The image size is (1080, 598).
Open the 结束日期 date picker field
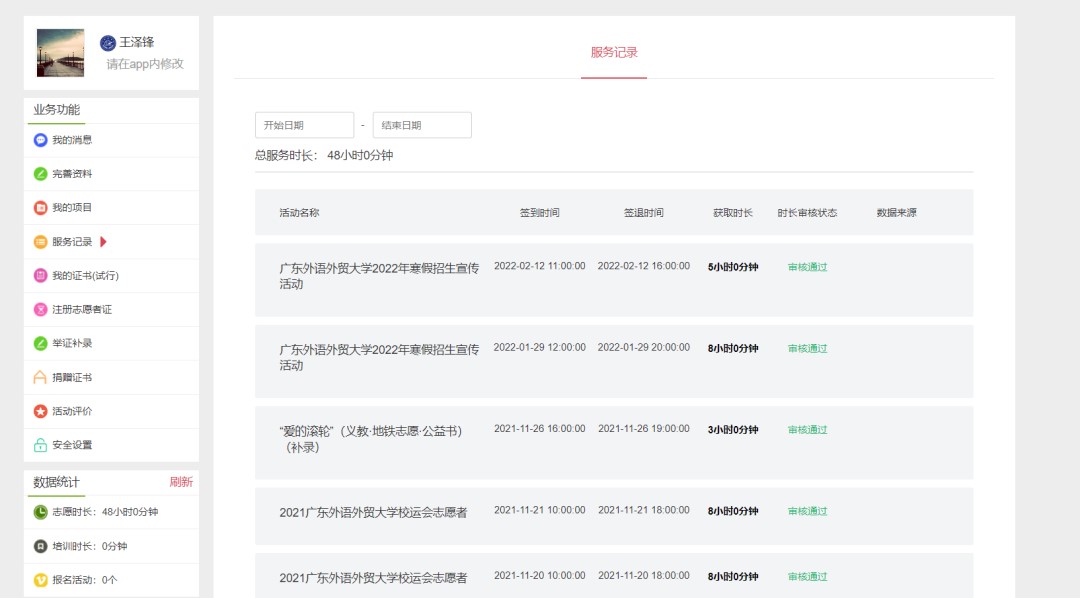pos(421,125)
